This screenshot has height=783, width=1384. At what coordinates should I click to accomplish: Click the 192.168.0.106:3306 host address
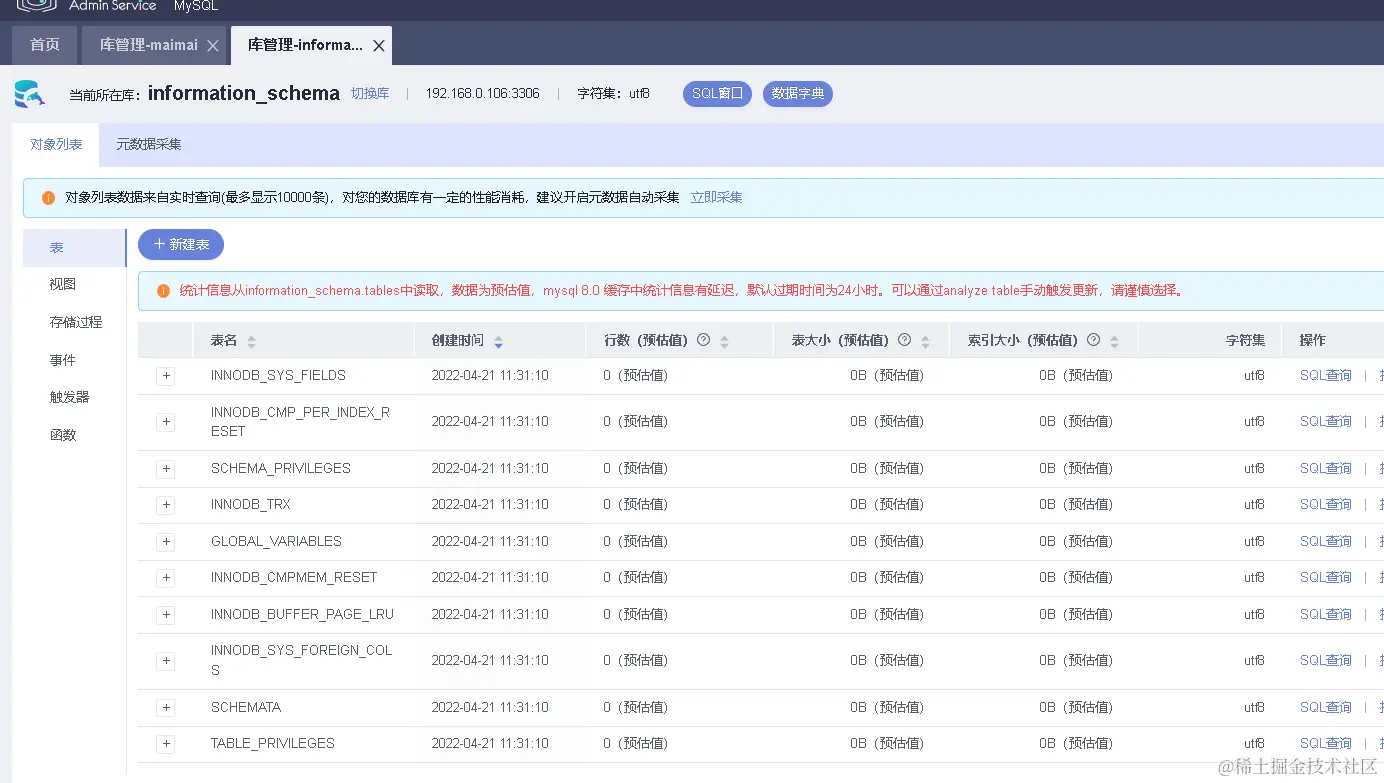pyautogui.click(x=482, y=94)
